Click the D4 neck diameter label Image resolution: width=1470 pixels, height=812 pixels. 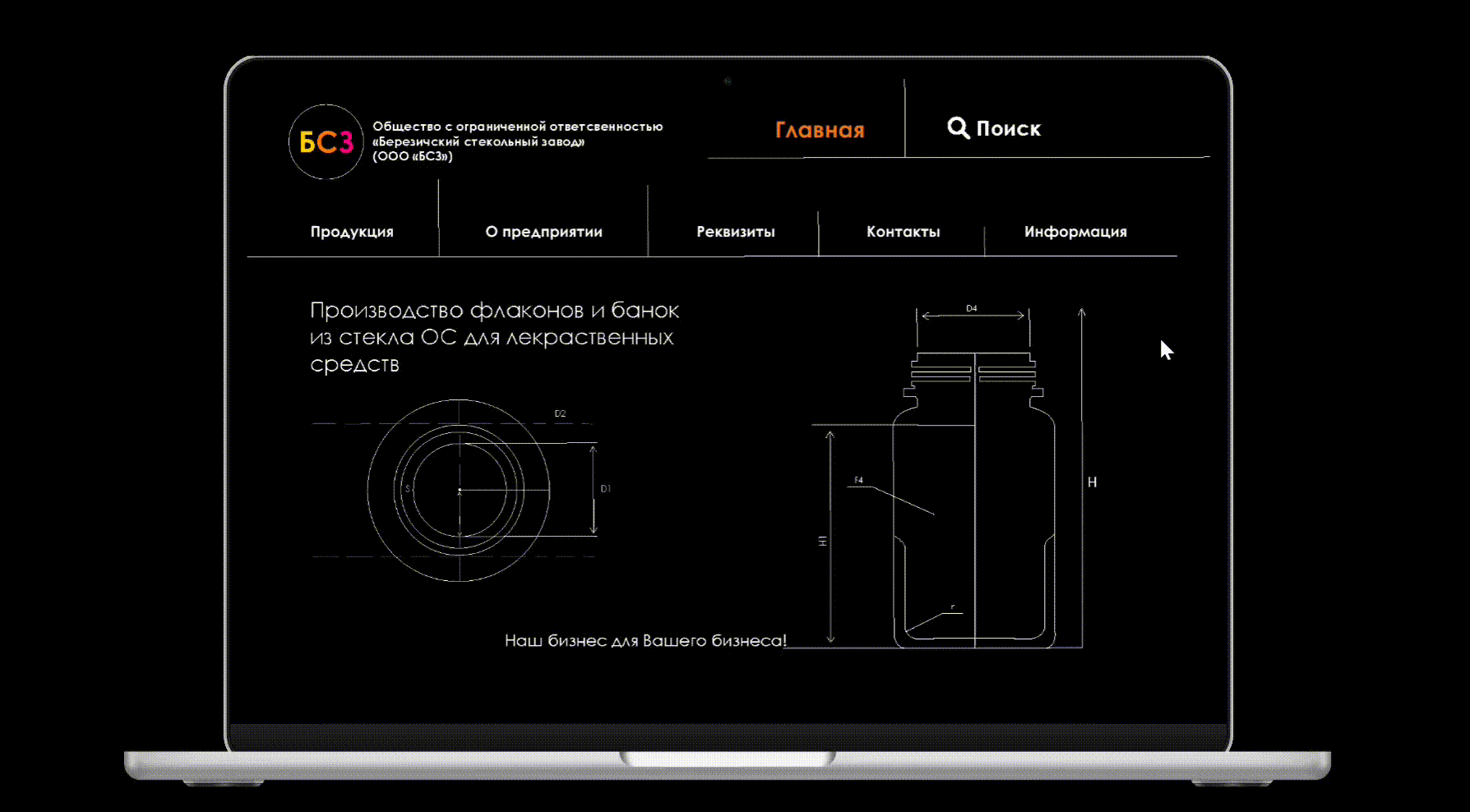(972, 308)
